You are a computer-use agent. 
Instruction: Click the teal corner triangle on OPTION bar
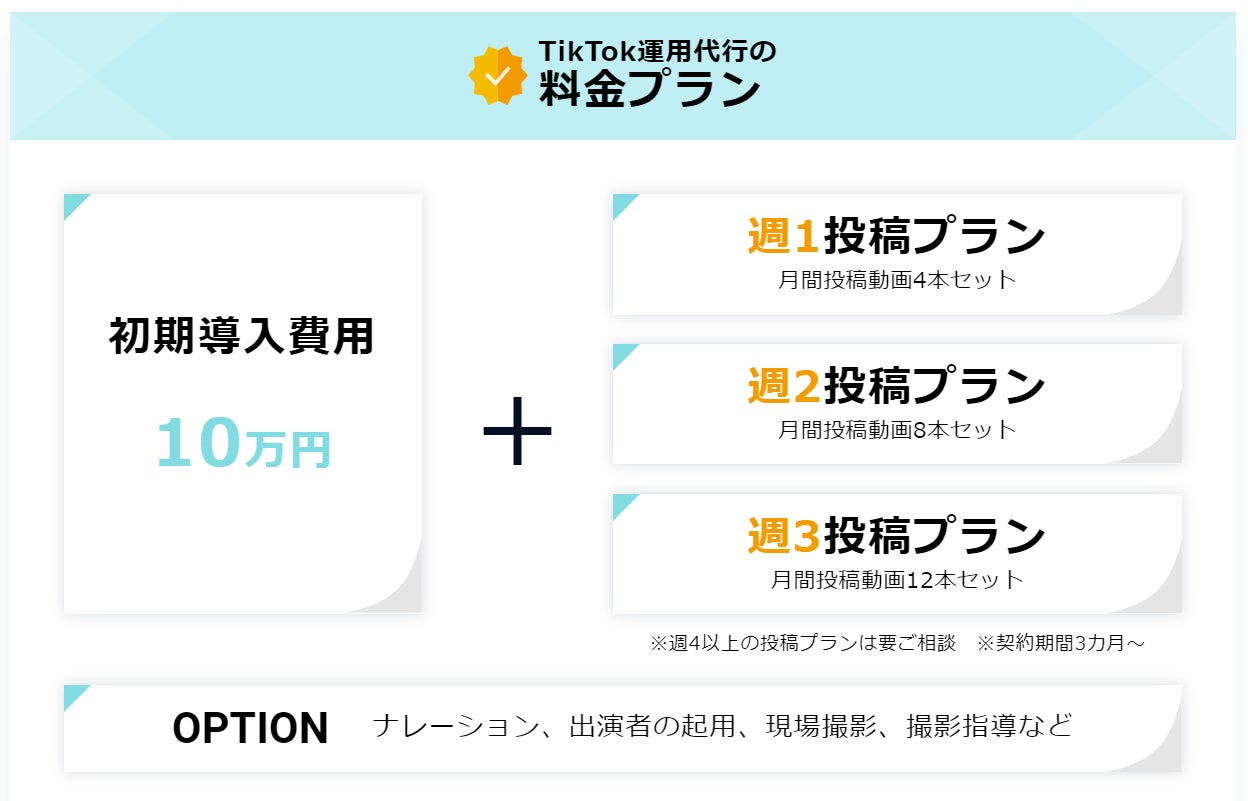[x=74, y=694]
